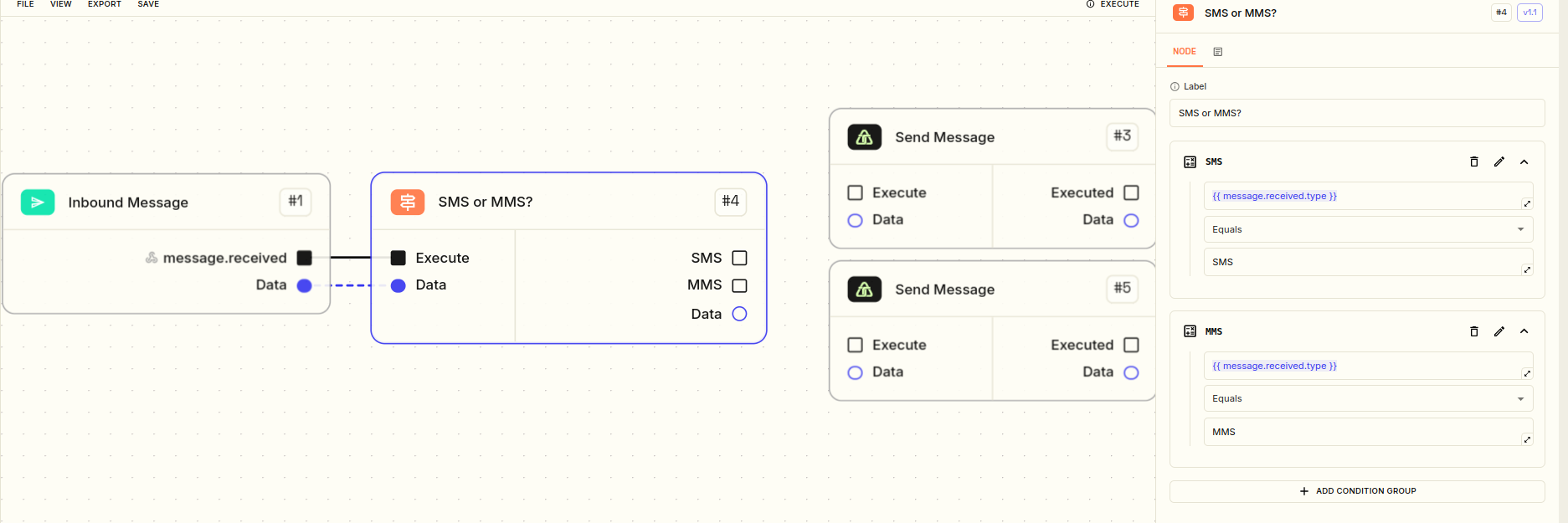Click Execute input port on Send Message #3
Image resolution: width=1568 pixels, height=523 pixels.
point(855,192)
